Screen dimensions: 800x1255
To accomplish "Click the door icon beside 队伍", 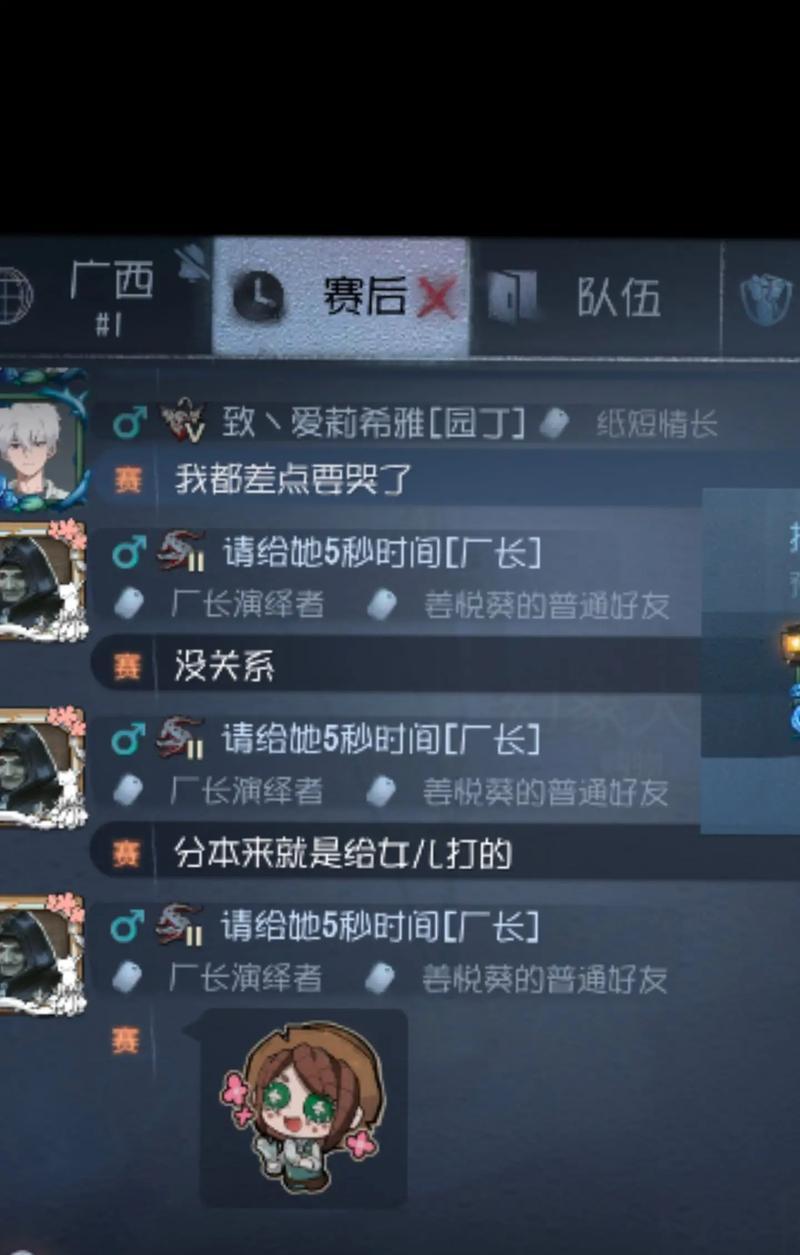I will [512, 296].
